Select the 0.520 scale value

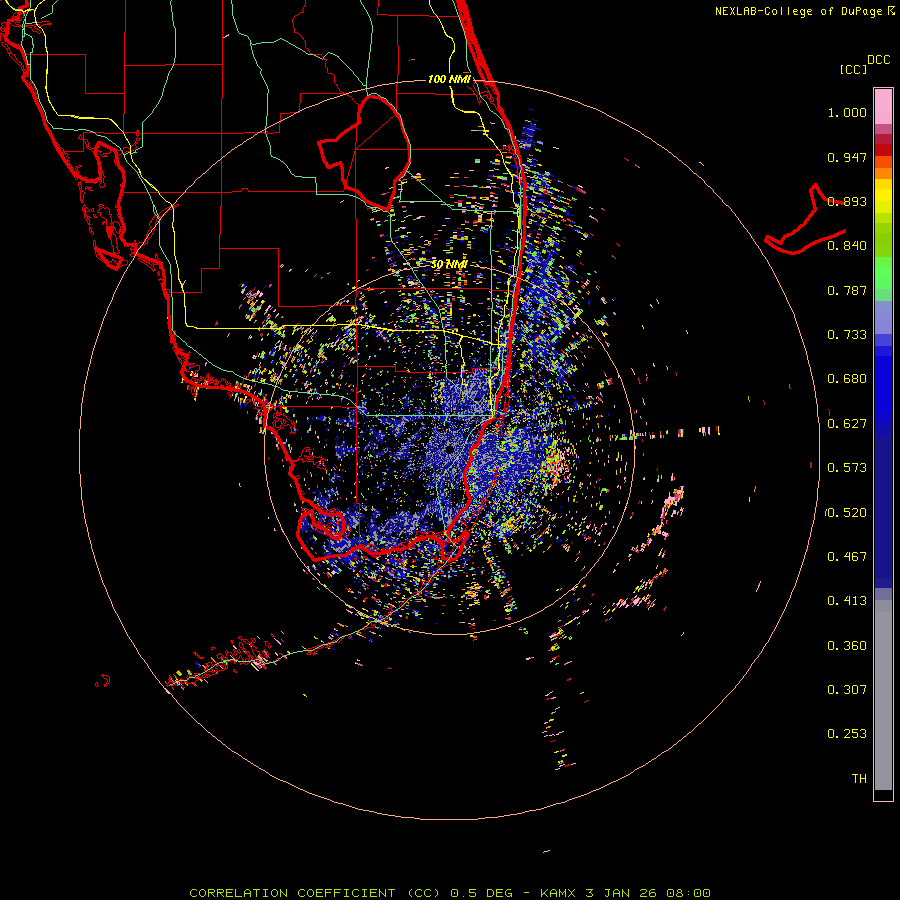(x=847, y=513)
